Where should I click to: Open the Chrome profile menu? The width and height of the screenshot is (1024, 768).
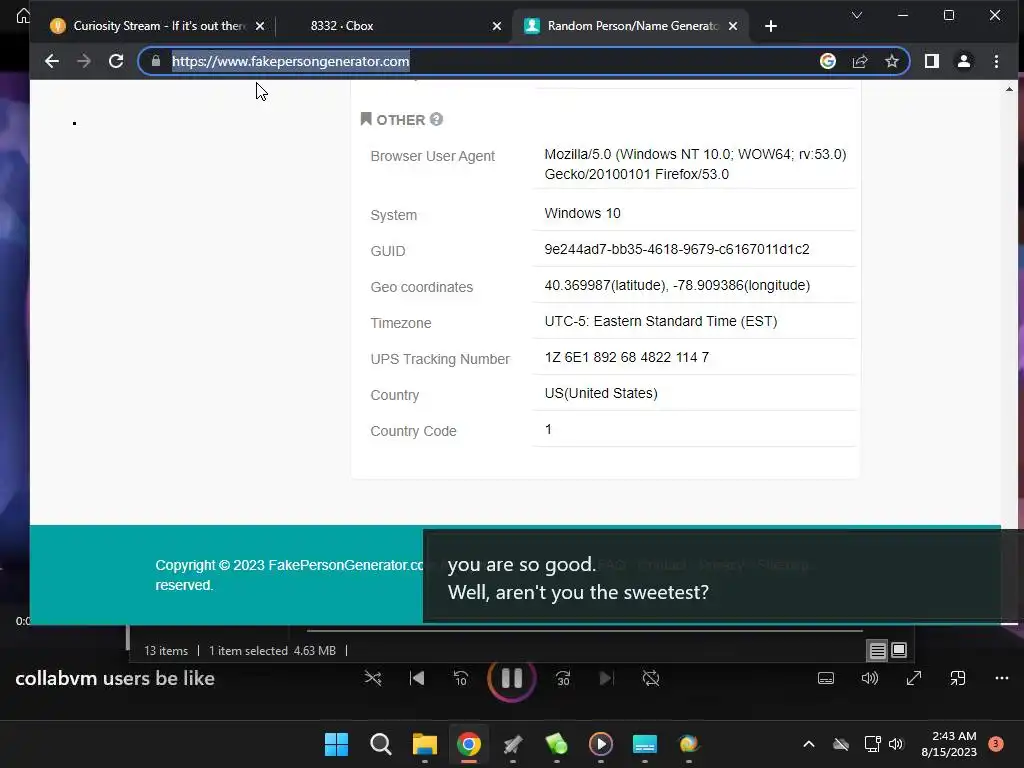964,61
